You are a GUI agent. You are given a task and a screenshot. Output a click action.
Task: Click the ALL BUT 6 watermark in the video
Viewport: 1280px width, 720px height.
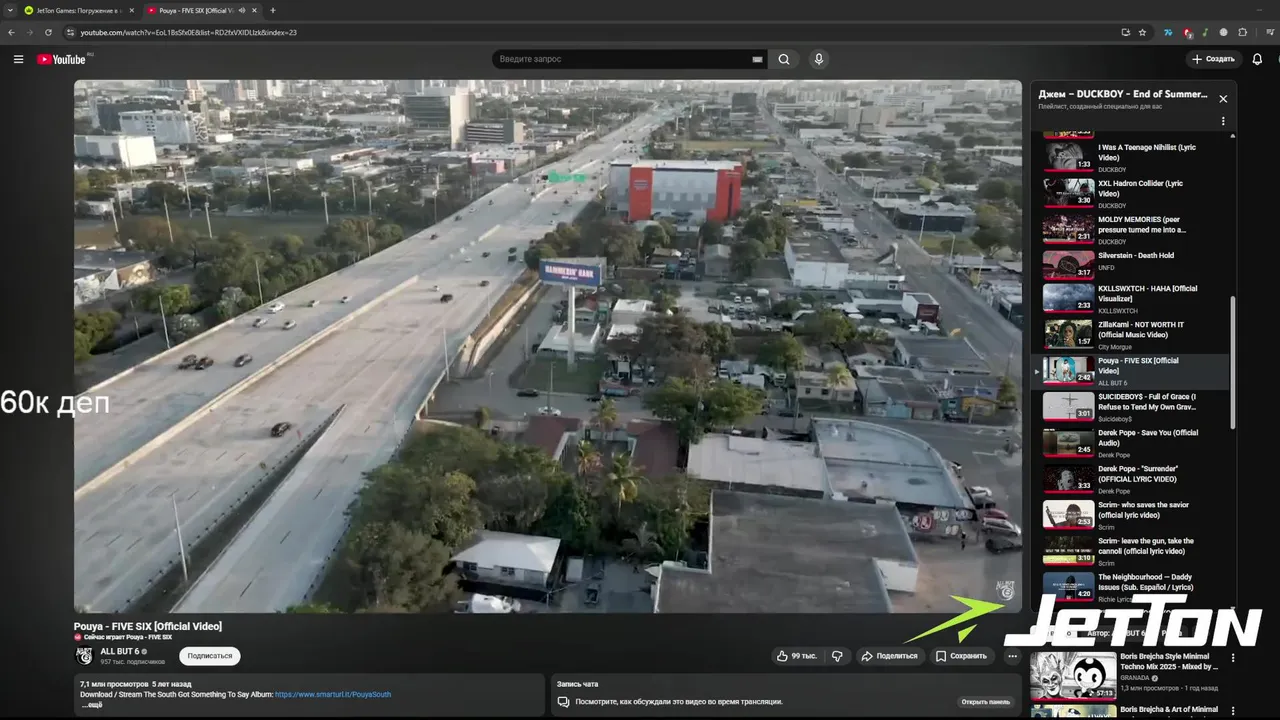1005,590
